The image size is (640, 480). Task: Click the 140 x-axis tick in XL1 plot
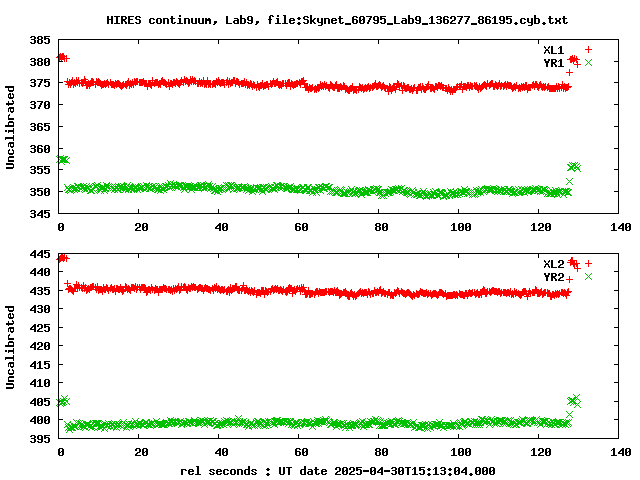click(621, 227)
